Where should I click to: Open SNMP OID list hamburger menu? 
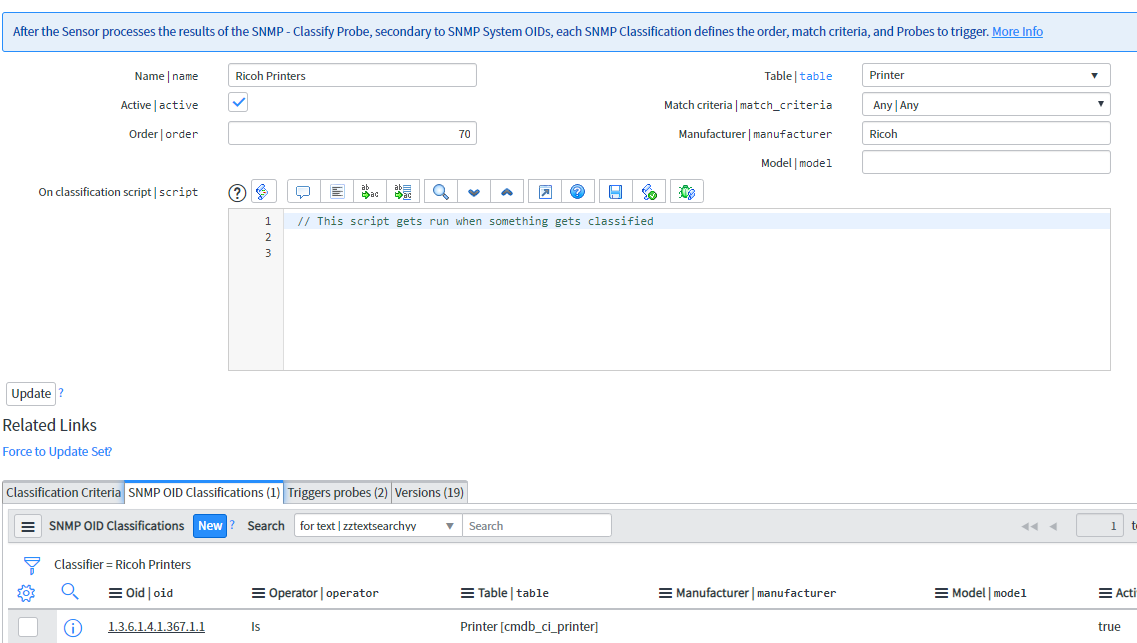tap(28, 526)
